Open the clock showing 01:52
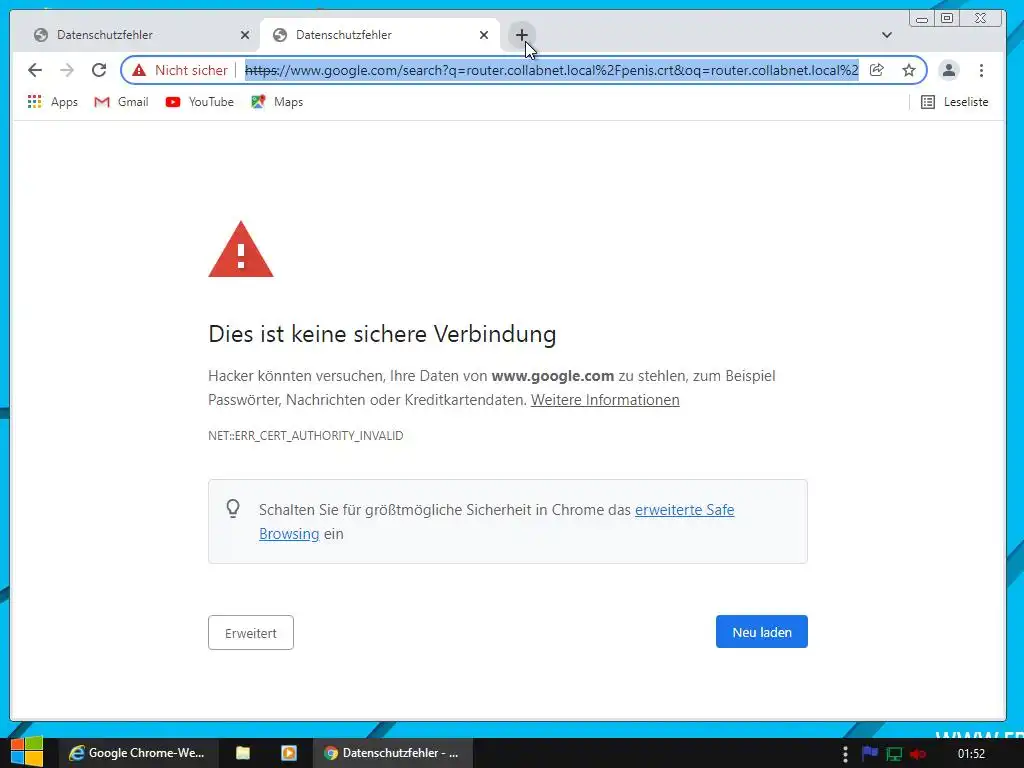This screenshot has width=1024, height=768. tap(971, 754)
